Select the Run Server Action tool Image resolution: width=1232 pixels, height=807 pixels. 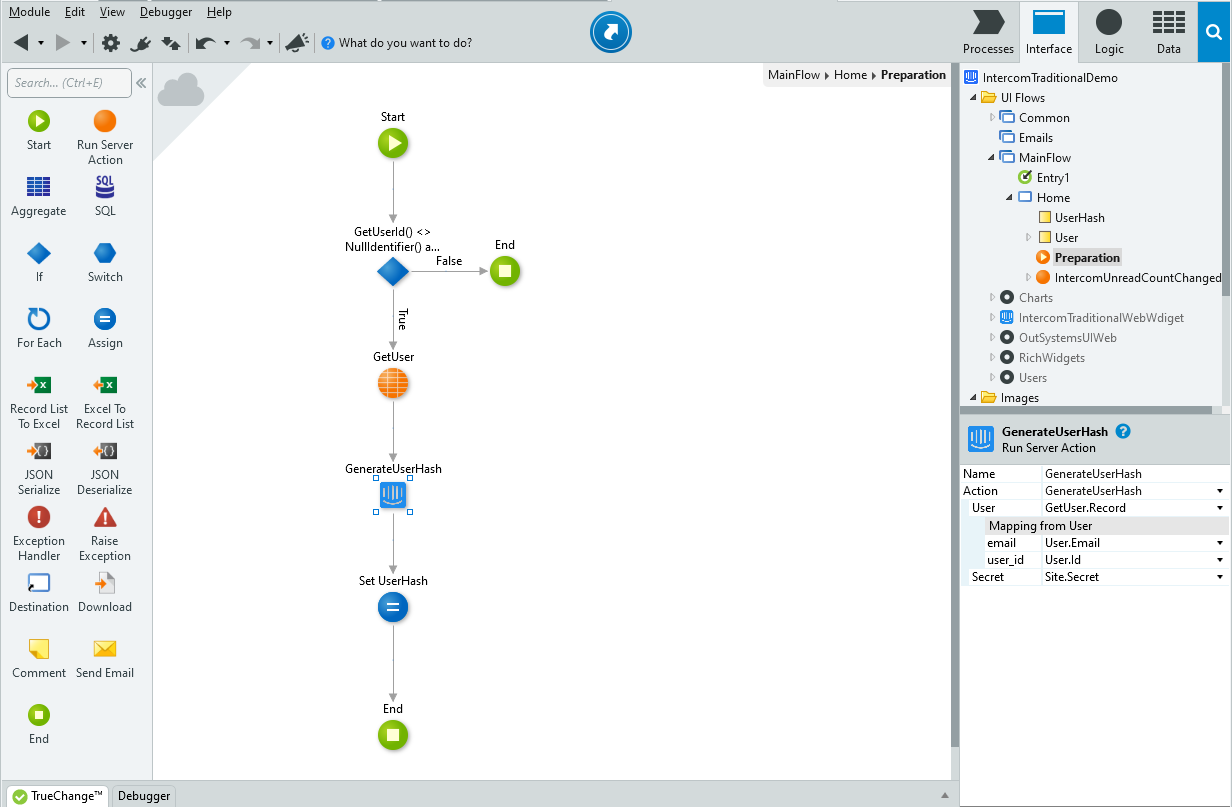105,138
